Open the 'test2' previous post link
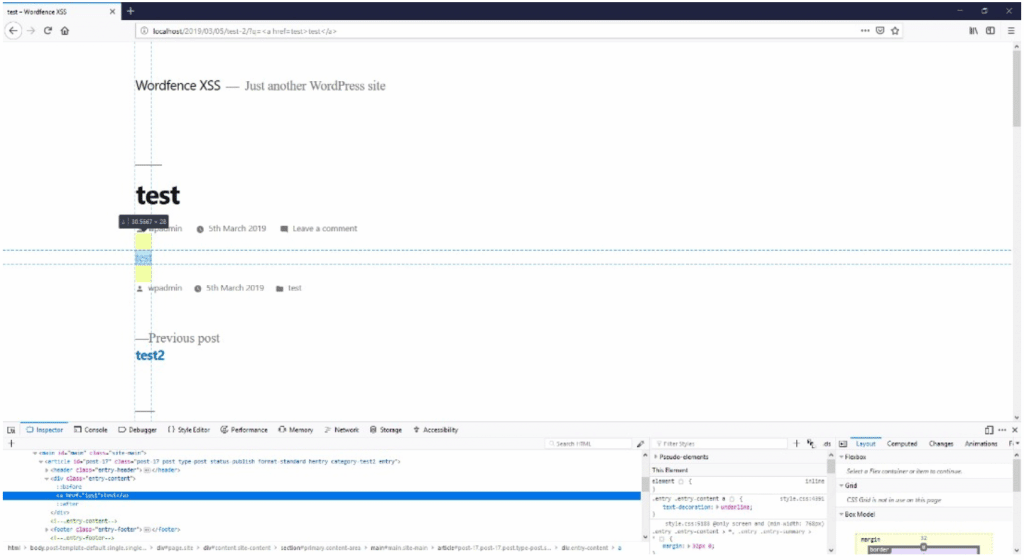Screen dimensions: 1024x560 [x=150, y=356]
